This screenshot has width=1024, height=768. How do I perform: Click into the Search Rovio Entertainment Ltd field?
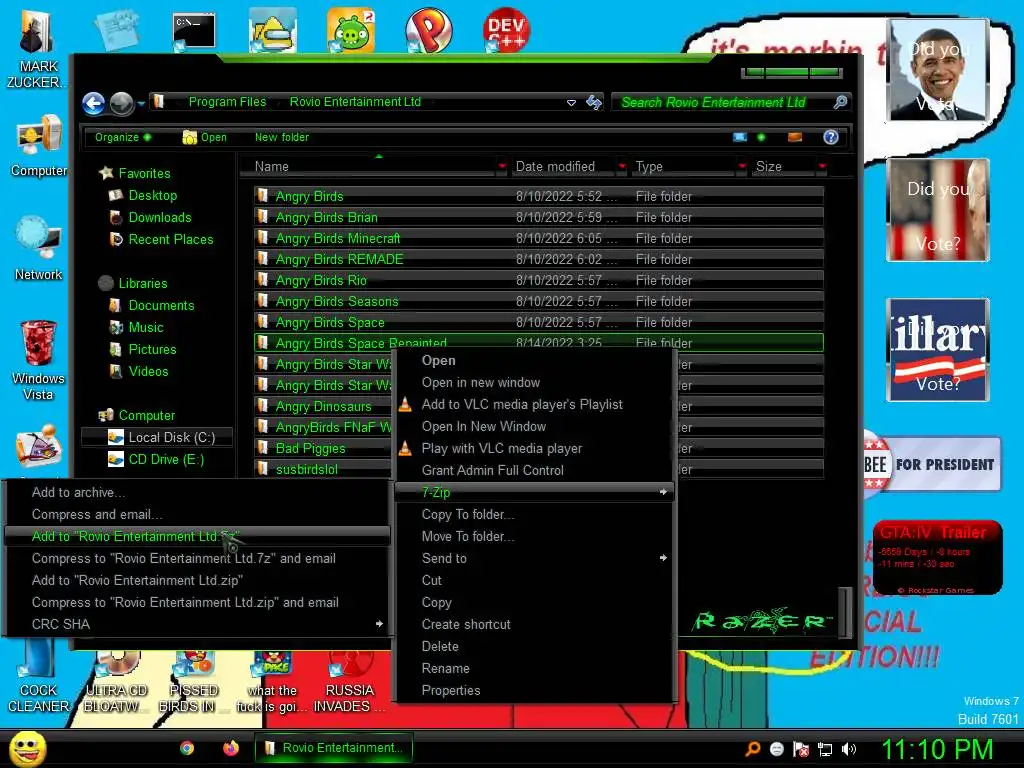point(722,103)
